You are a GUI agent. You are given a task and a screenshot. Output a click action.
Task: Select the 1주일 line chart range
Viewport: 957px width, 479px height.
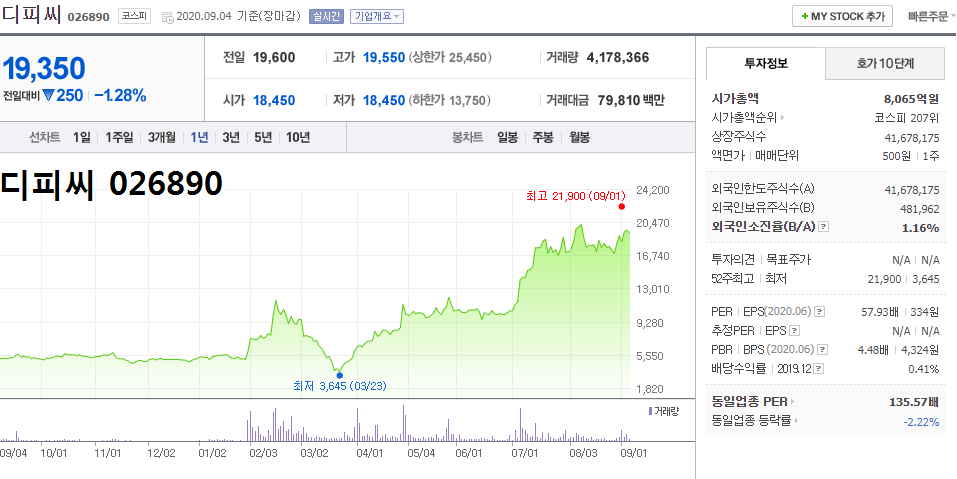tap(119, 137)
